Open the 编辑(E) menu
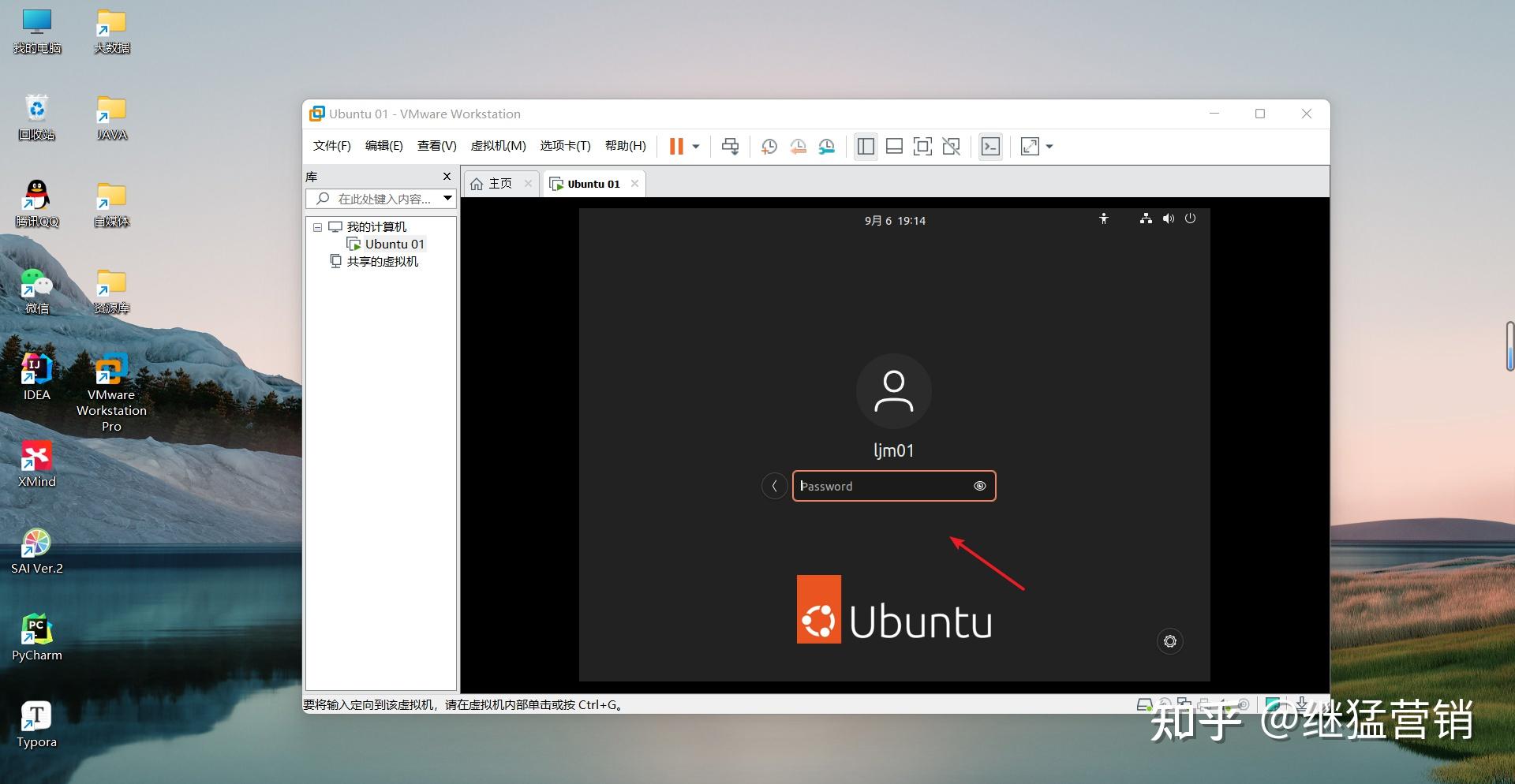Image resolution: width=1515 pixels, height=784 pixels. [x=384, y=146]
